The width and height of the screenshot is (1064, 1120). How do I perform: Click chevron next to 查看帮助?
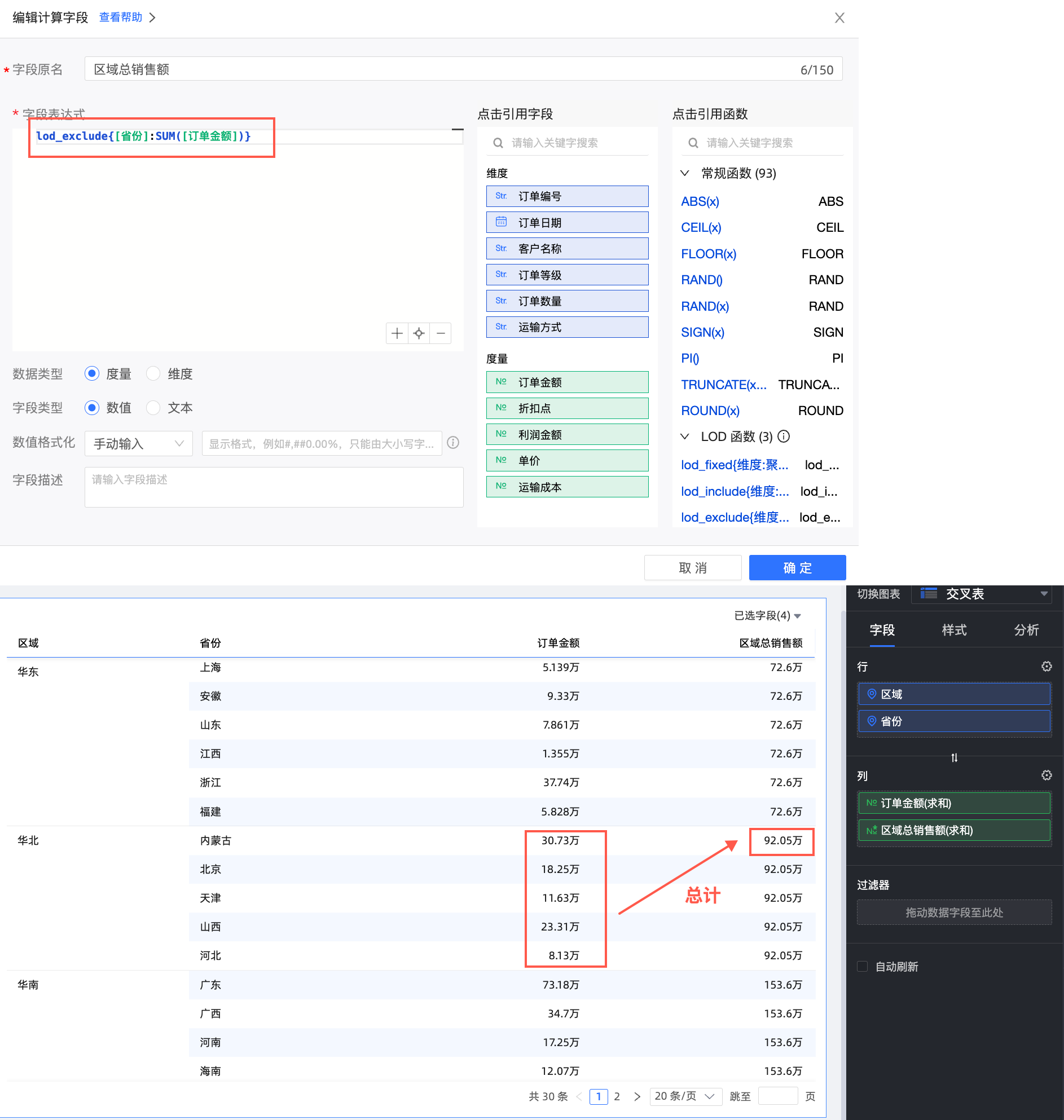[x=152, y=17]
